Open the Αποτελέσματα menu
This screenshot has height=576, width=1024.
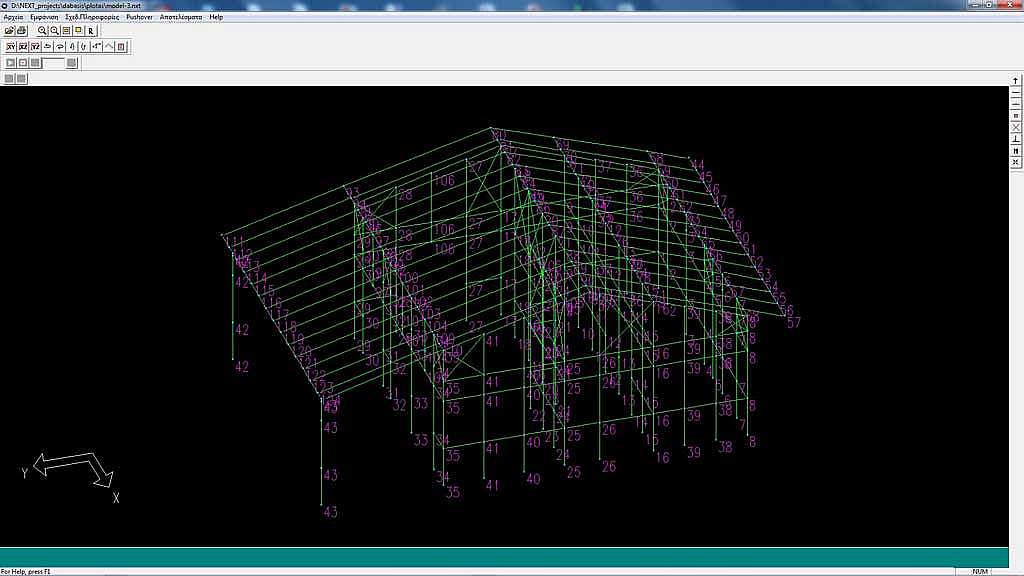point(181,17)
